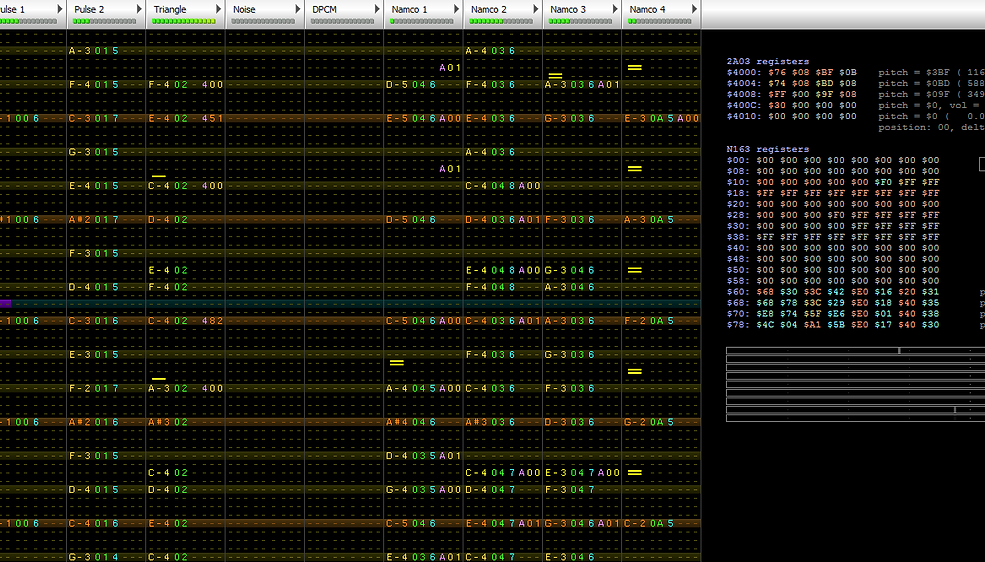Select Namco 2 note C-4 048 A00
985x562 pixels.
click(x=503, y=186)
